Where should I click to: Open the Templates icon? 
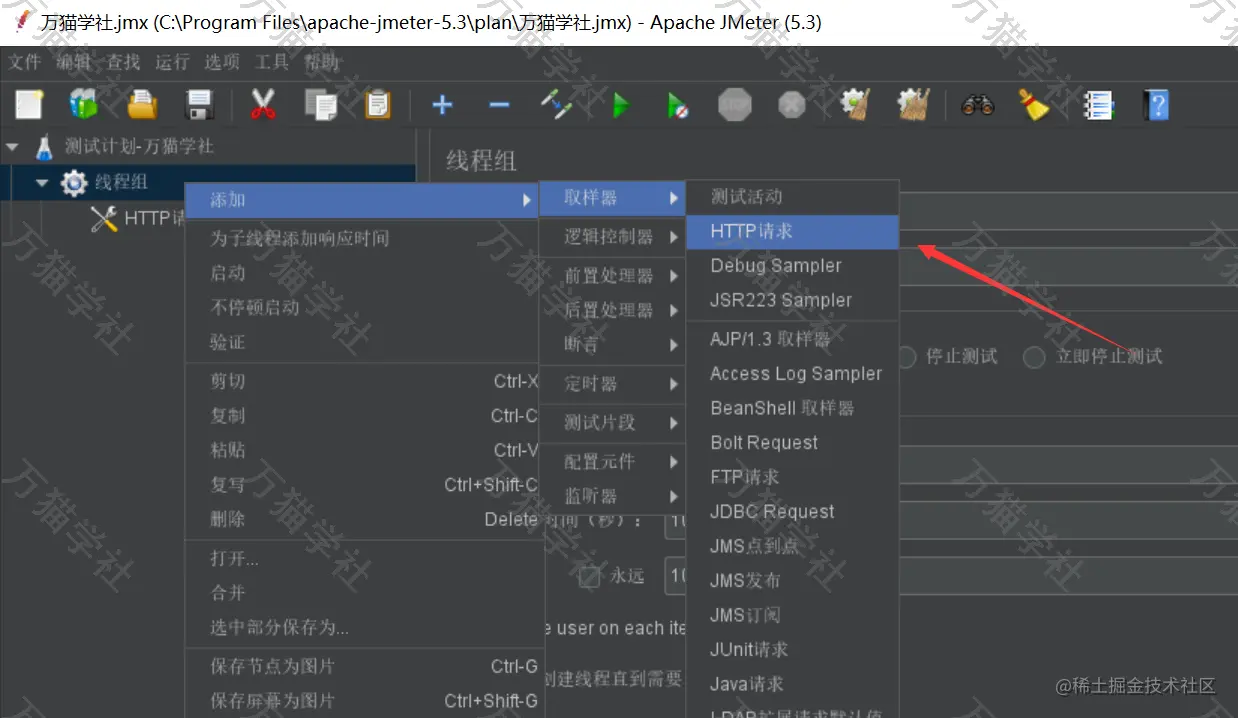point(84,105)
